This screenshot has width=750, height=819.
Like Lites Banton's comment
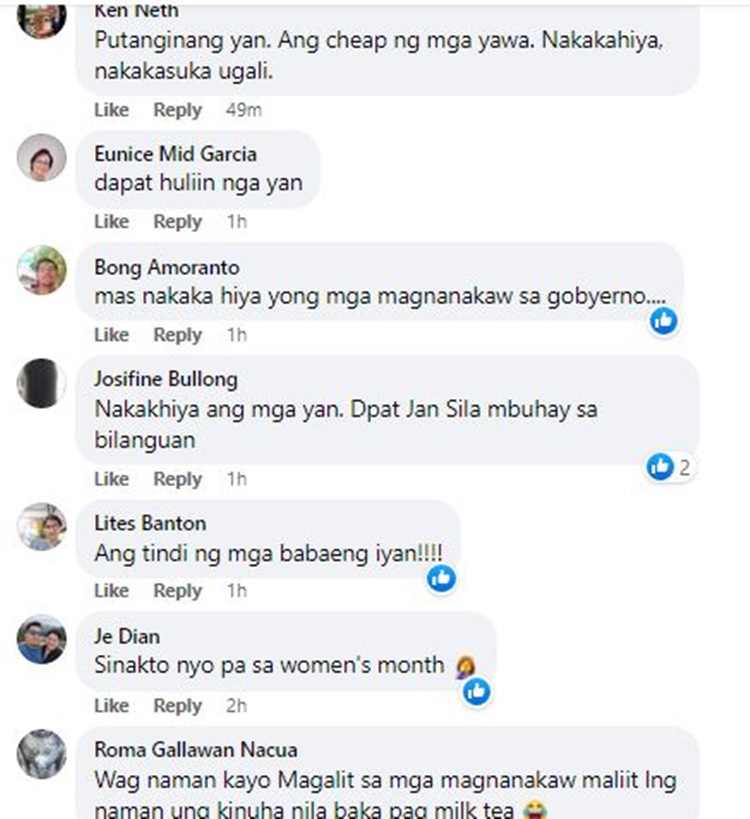111,591
